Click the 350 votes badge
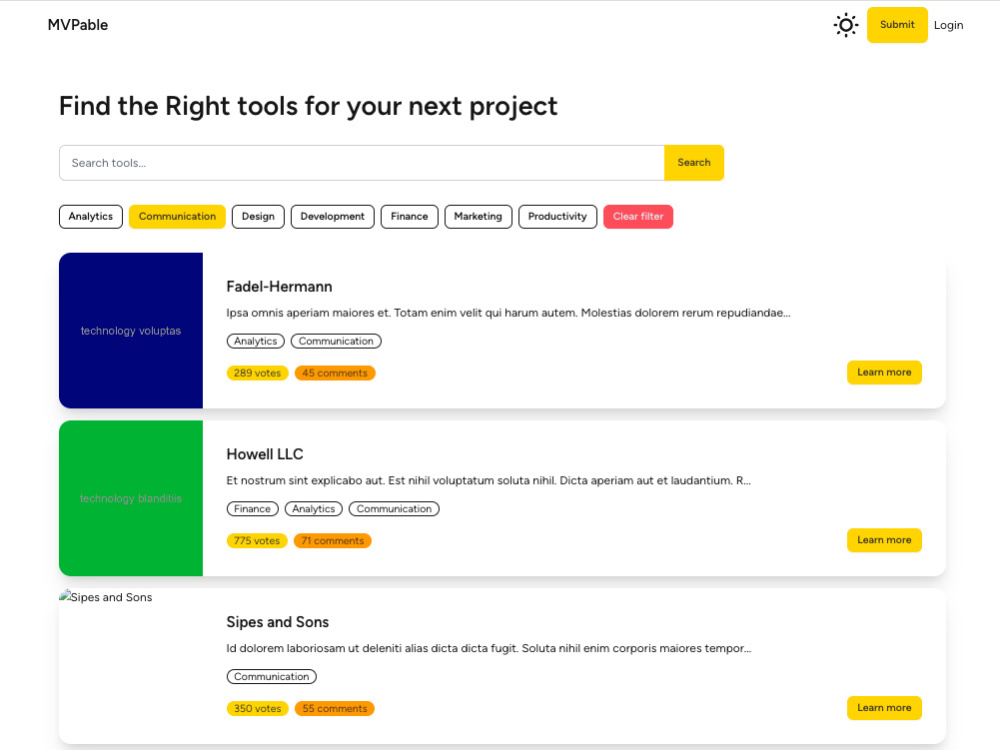This screenshot has height=750, width=1000. click(x=258, y=709)
